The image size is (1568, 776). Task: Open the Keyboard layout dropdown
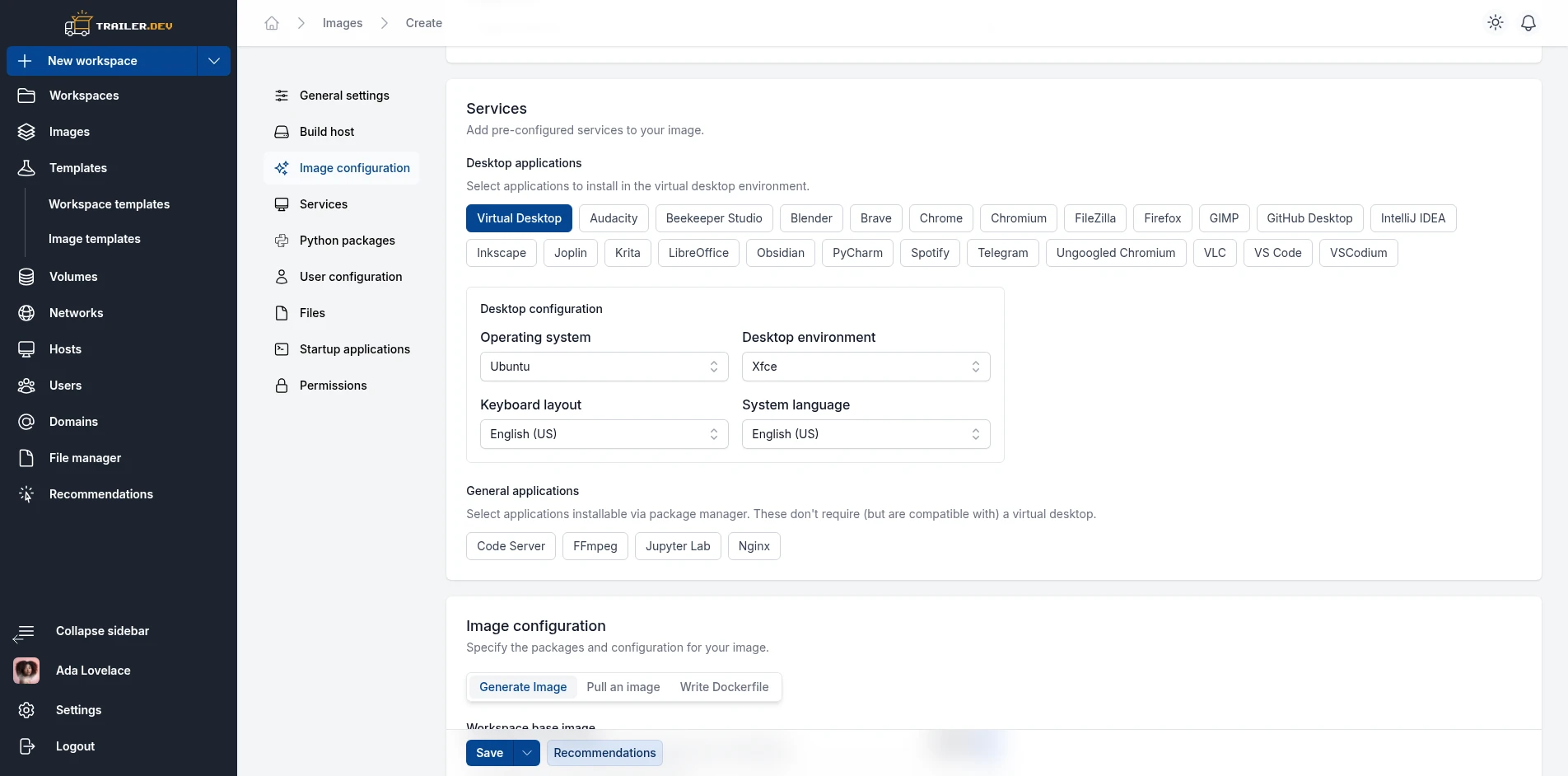(604, 434)
